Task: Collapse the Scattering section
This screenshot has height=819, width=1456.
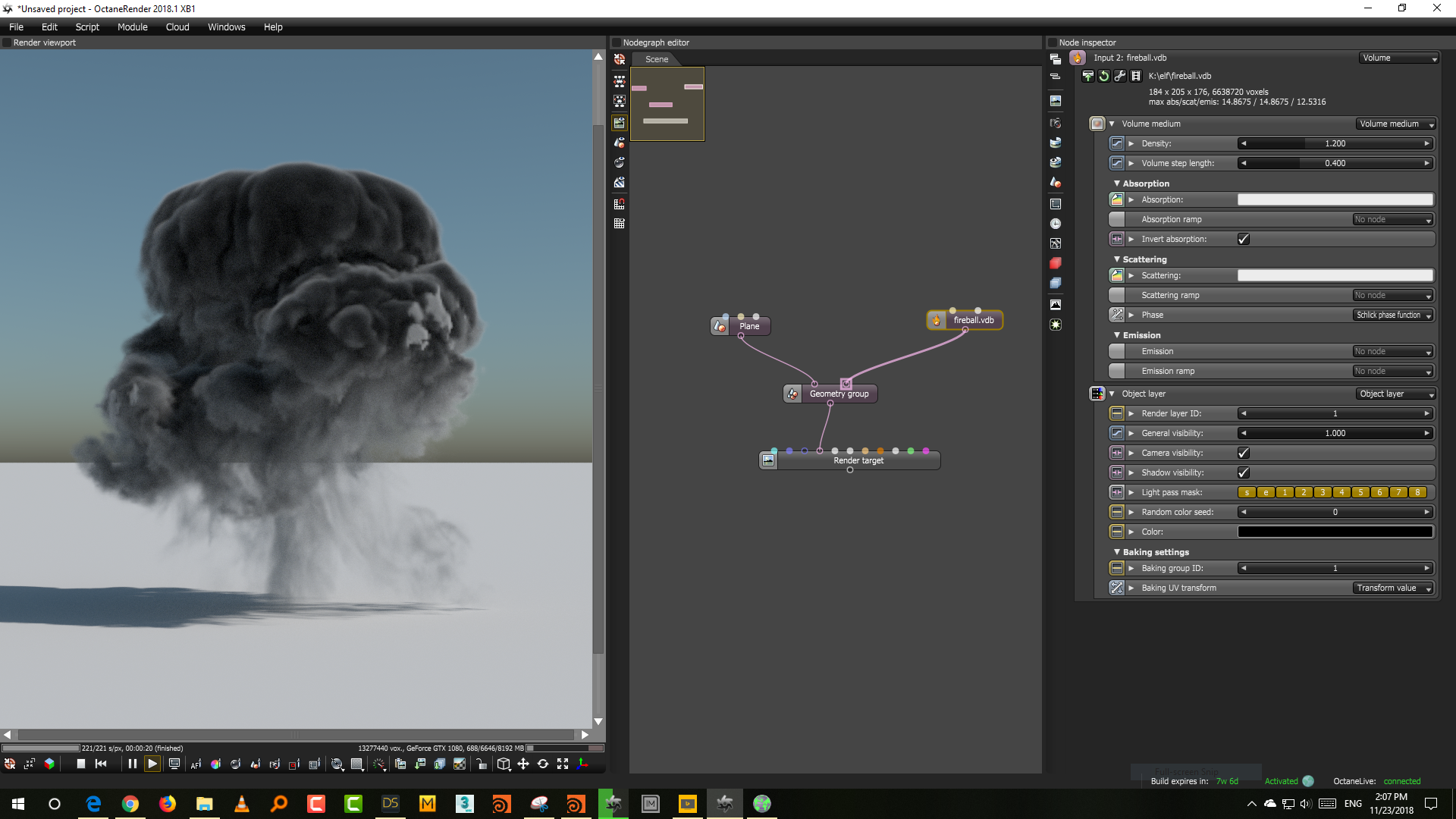Action: [x=1117, y=259]
